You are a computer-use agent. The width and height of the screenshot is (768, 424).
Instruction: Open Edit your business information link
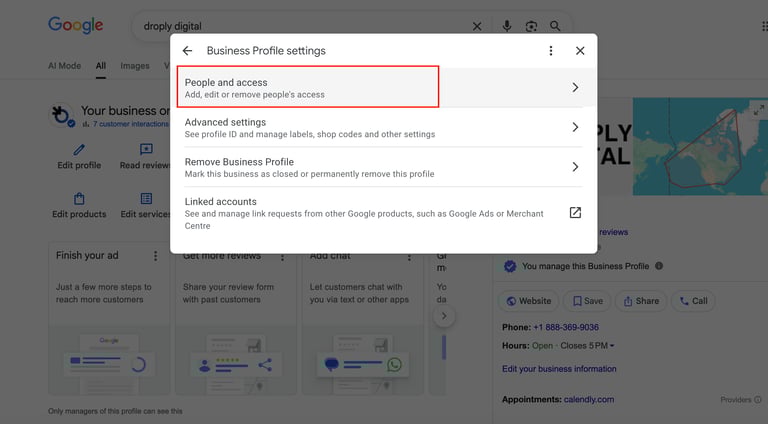click(x=559, y=369)
